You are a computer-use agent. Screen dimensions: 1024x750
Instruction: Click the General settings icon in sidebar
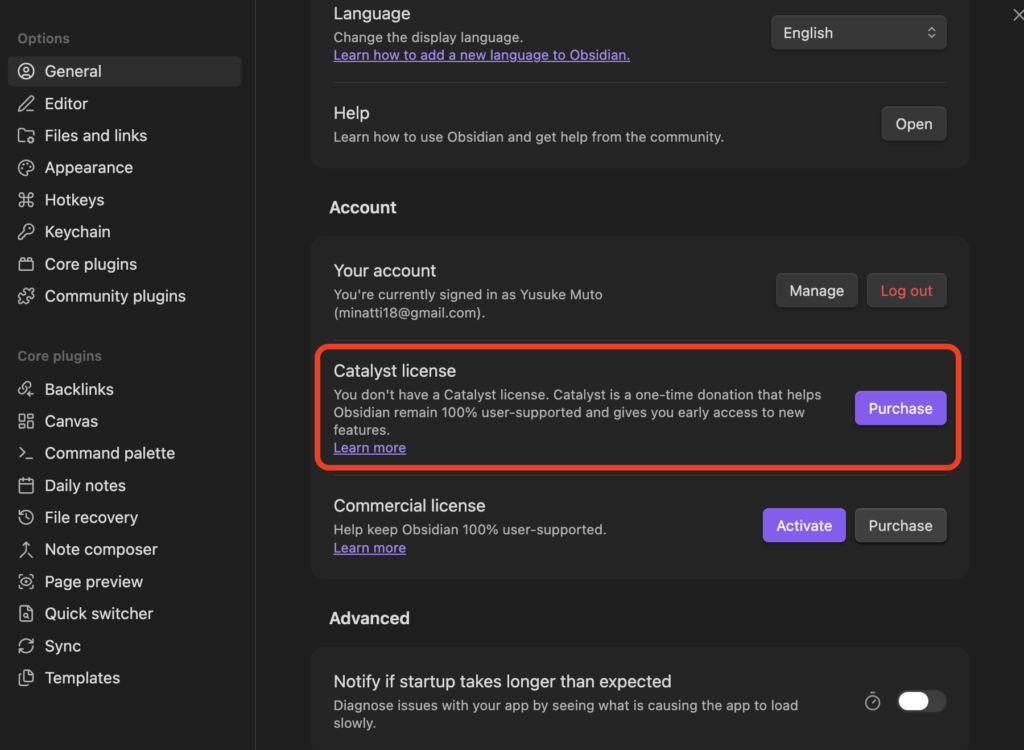pos(26,72)
